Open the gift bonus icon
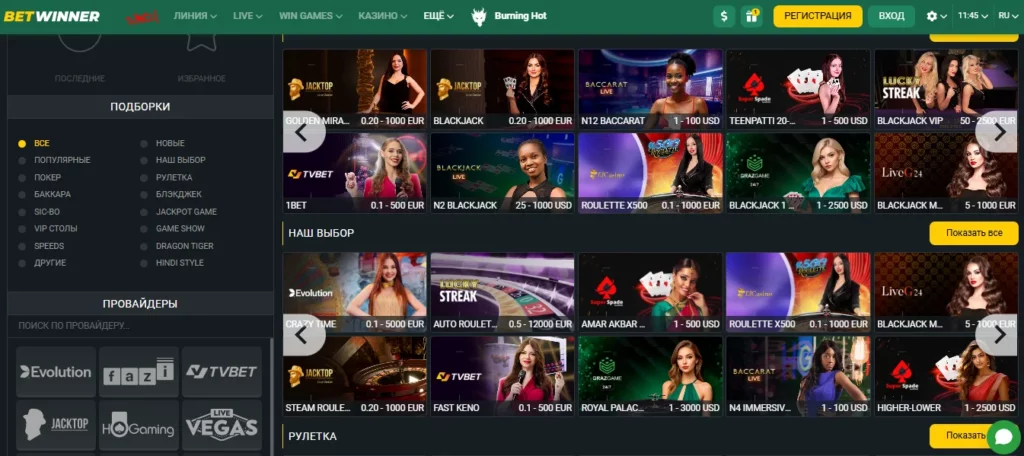 tap(752, 16)
